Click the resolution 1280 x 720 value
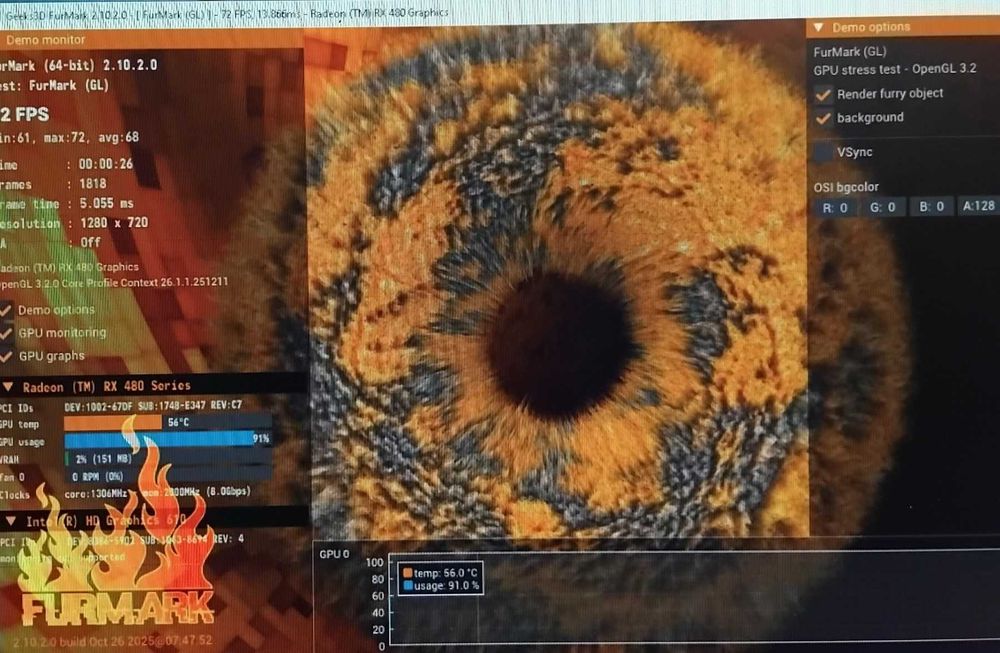1000x653 pixels. 114,223
